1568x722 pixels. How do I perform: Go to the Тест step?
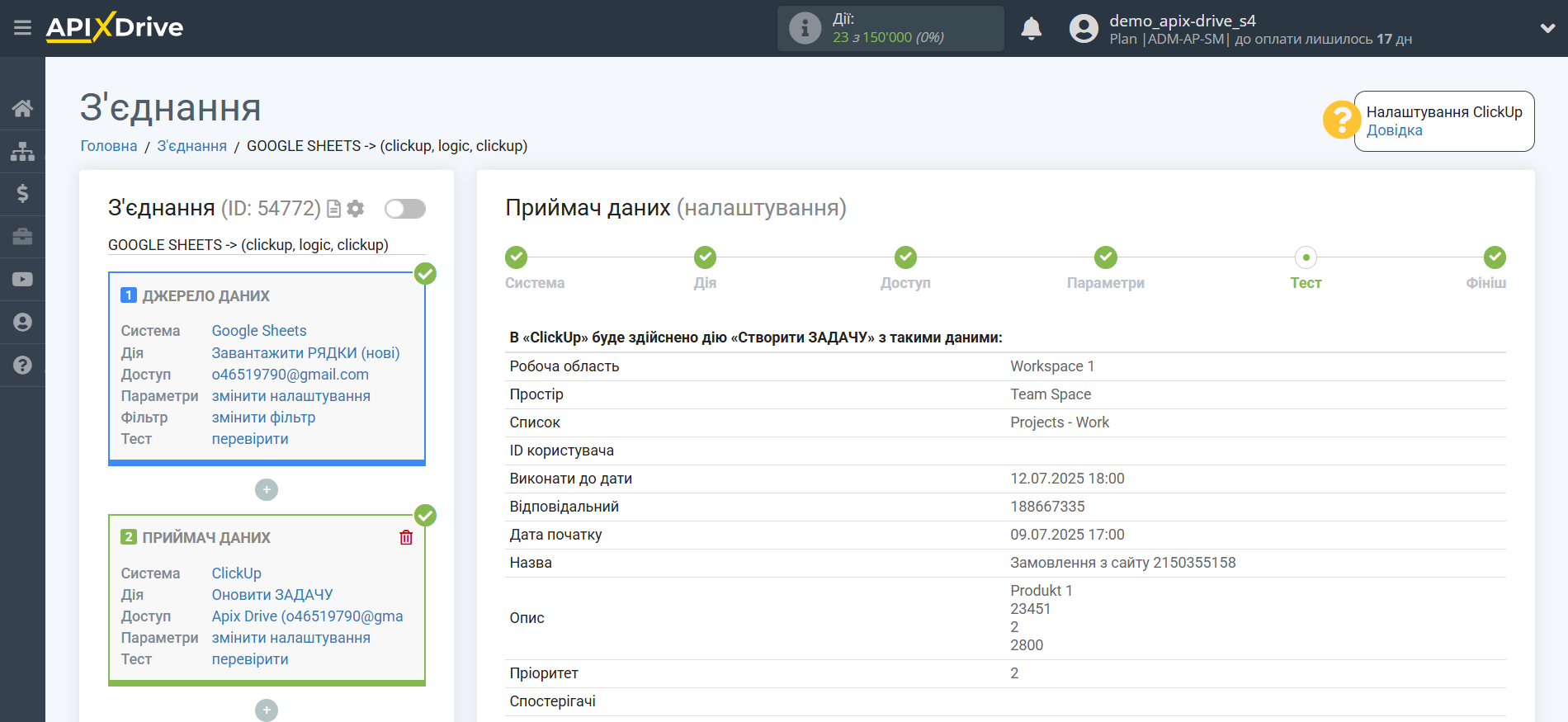1306,257
